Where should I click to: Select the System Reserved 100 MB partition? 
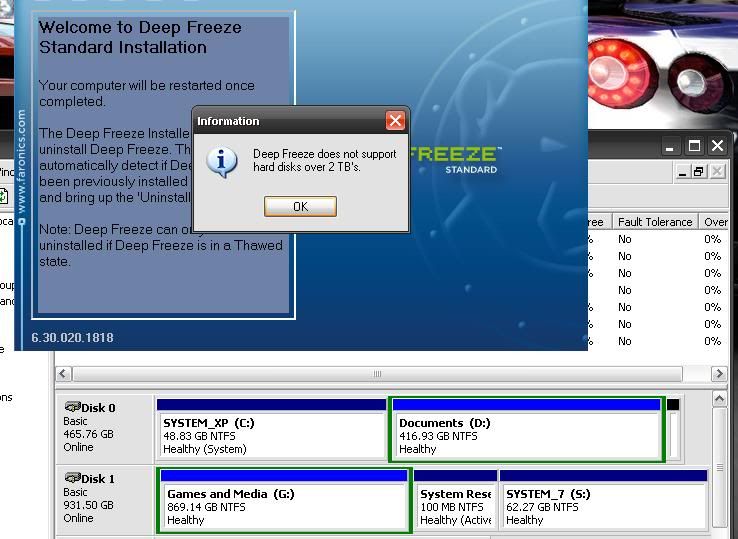click(455, 500)
